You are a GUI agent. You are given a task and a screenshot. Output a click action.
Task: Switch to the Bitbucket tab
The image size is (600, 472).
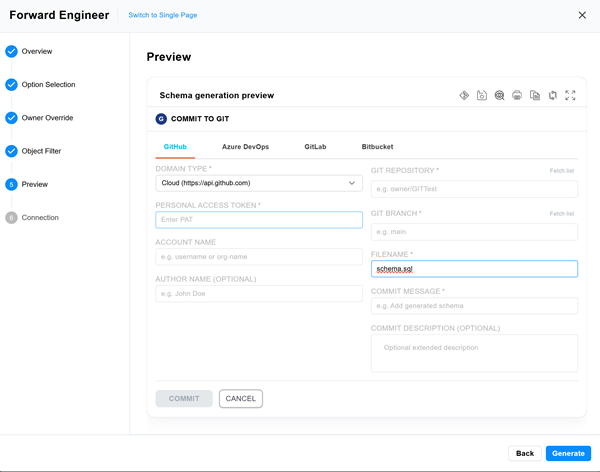pos(377,147)
